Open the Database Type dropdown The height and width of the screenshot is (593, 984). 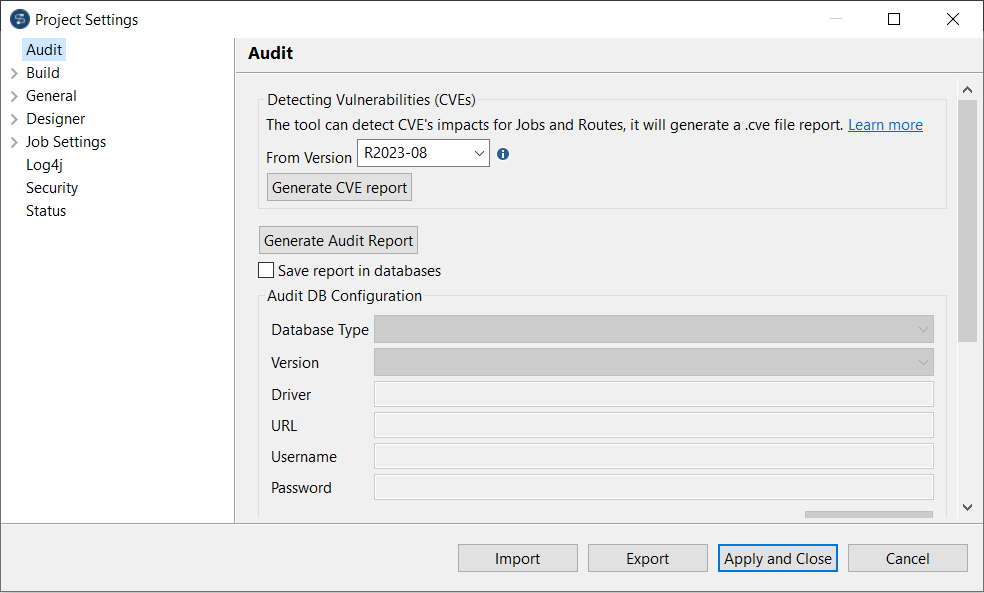pos(921,329)
